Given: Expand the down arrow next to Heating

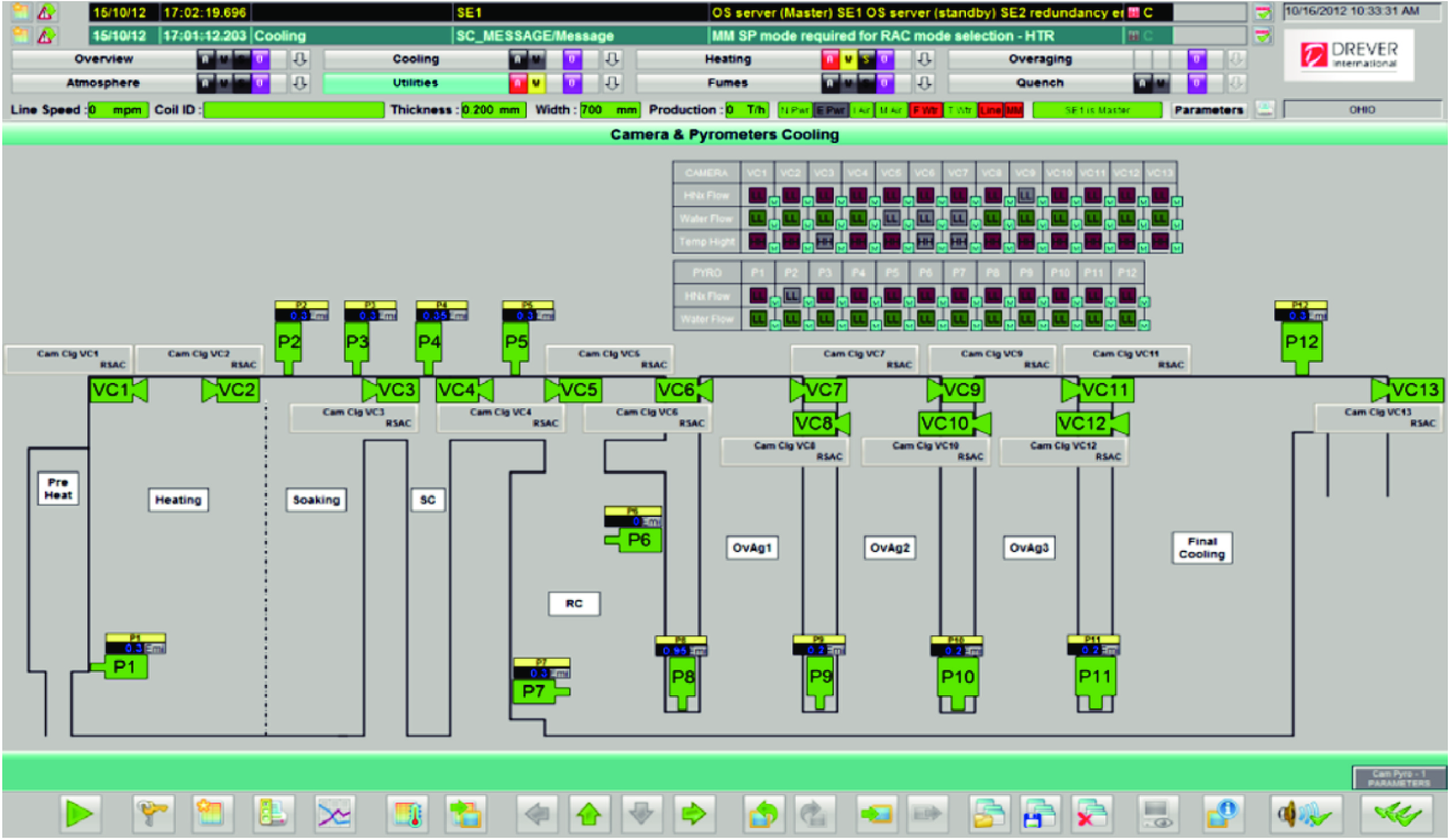Looking at the screenshot, I should click(x=924, y=59).
